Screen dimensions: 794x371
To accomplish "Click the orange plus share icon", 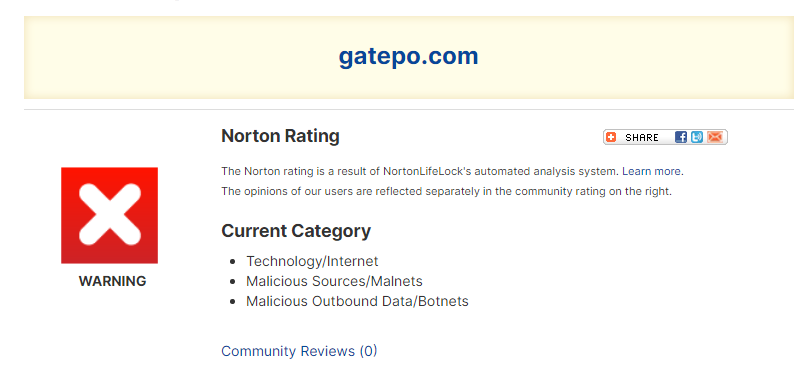I will click(611, 137).
